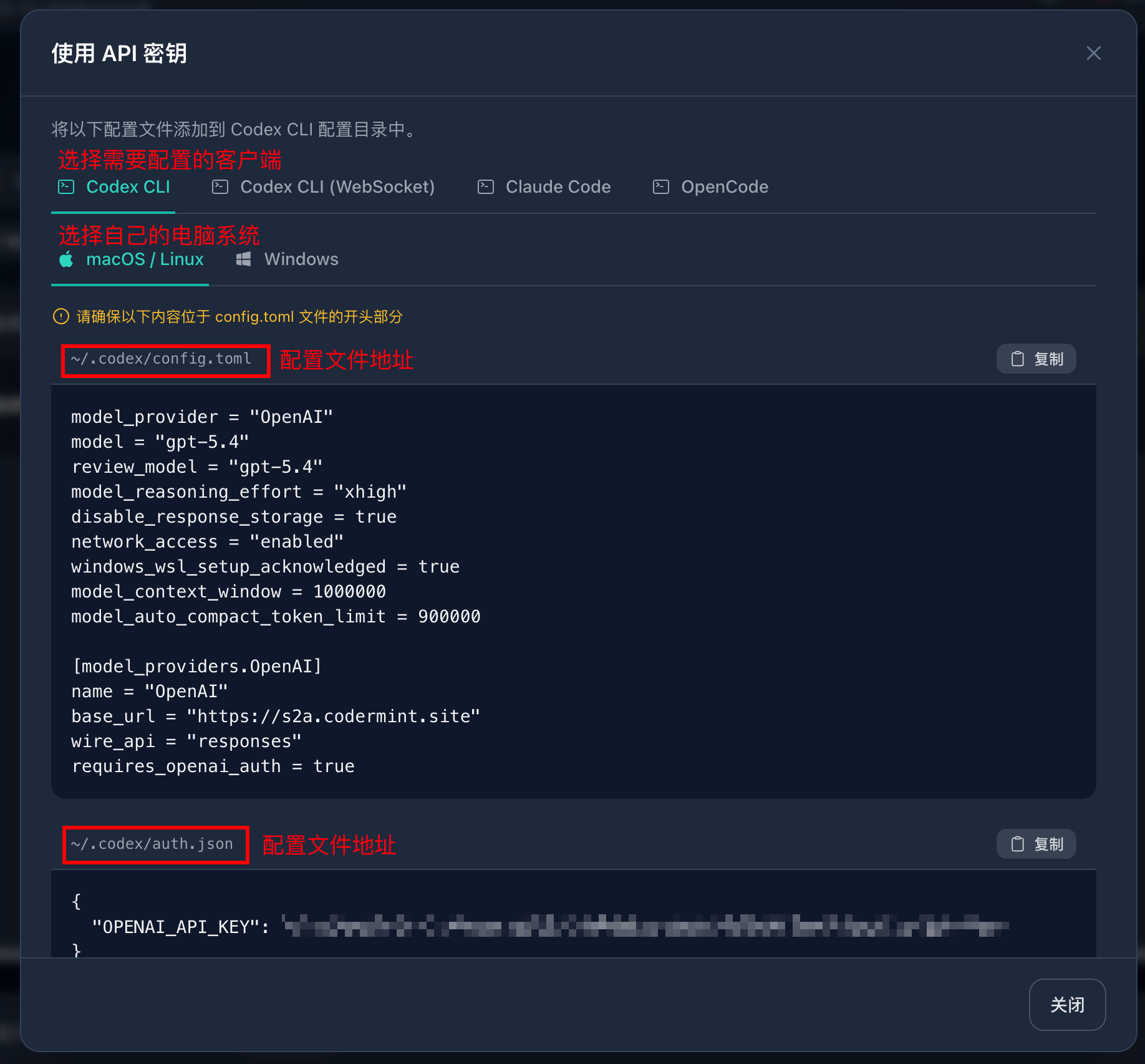Click the model = "gpt-5.4" line

tap(160, 442)
